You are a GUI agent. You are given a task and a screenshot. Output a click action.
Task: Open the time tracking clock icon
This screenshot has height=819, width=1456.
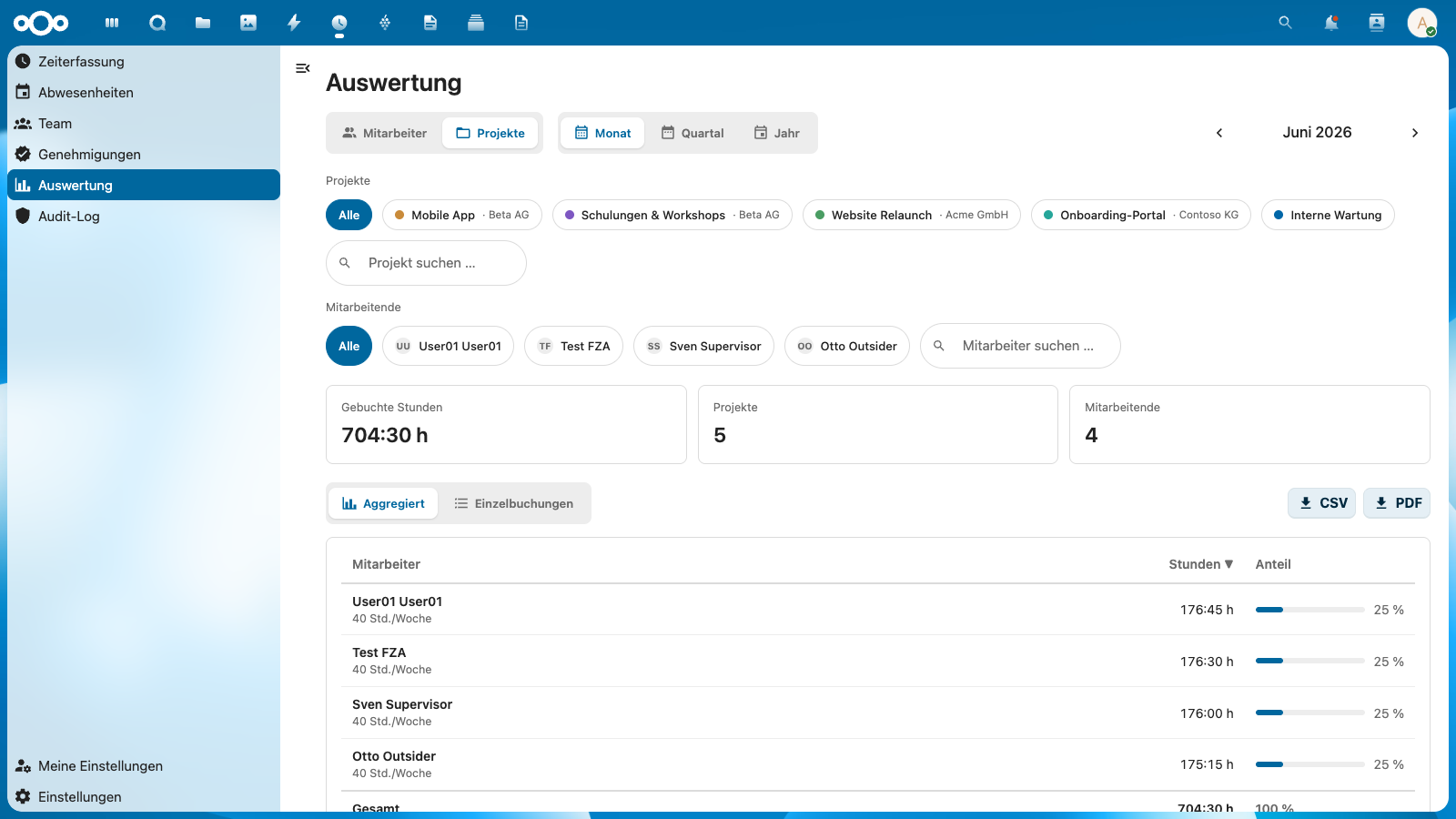[x=339, y=23]
